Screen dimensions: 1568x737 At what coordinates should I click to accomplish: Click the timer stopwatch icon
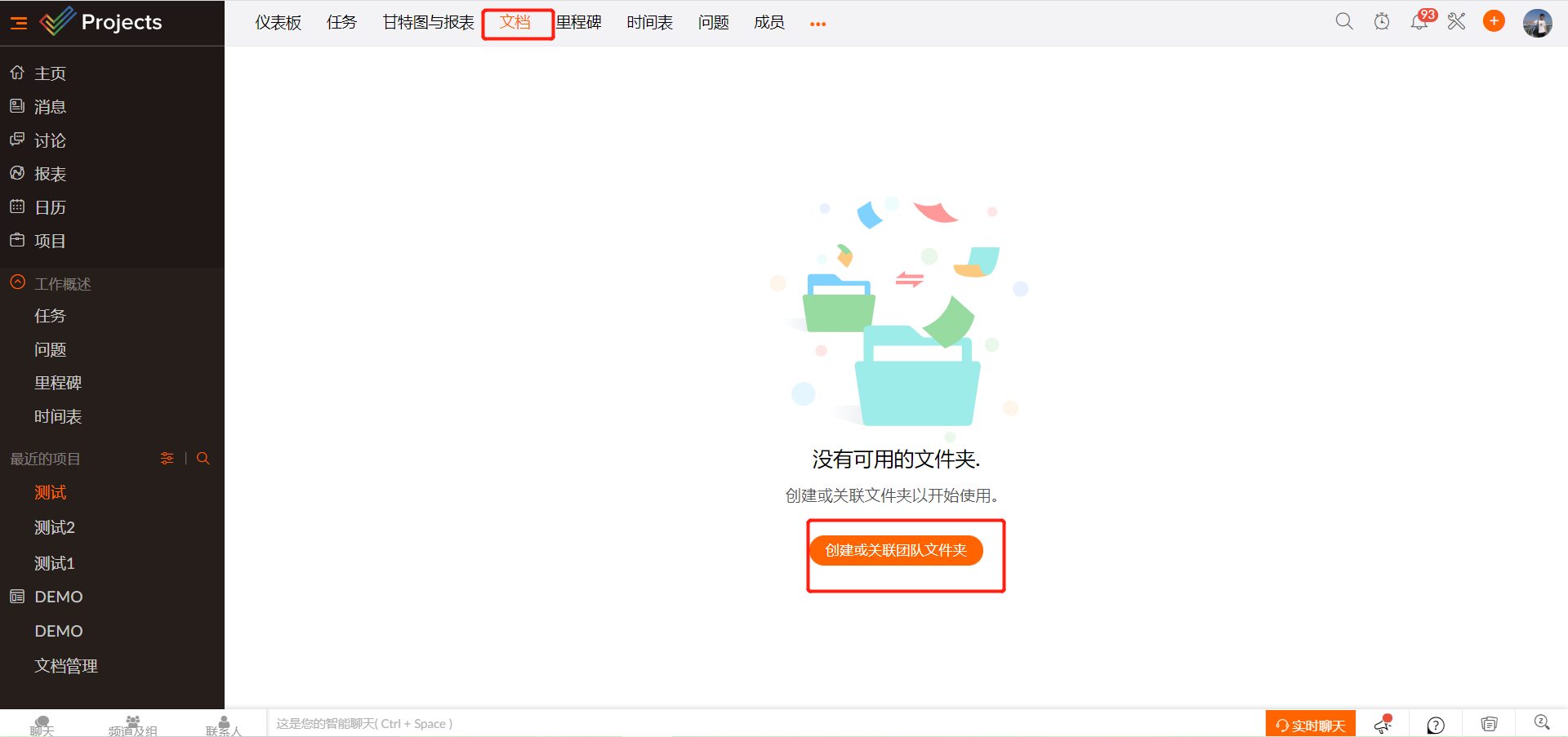click(x=1382, y=22)
